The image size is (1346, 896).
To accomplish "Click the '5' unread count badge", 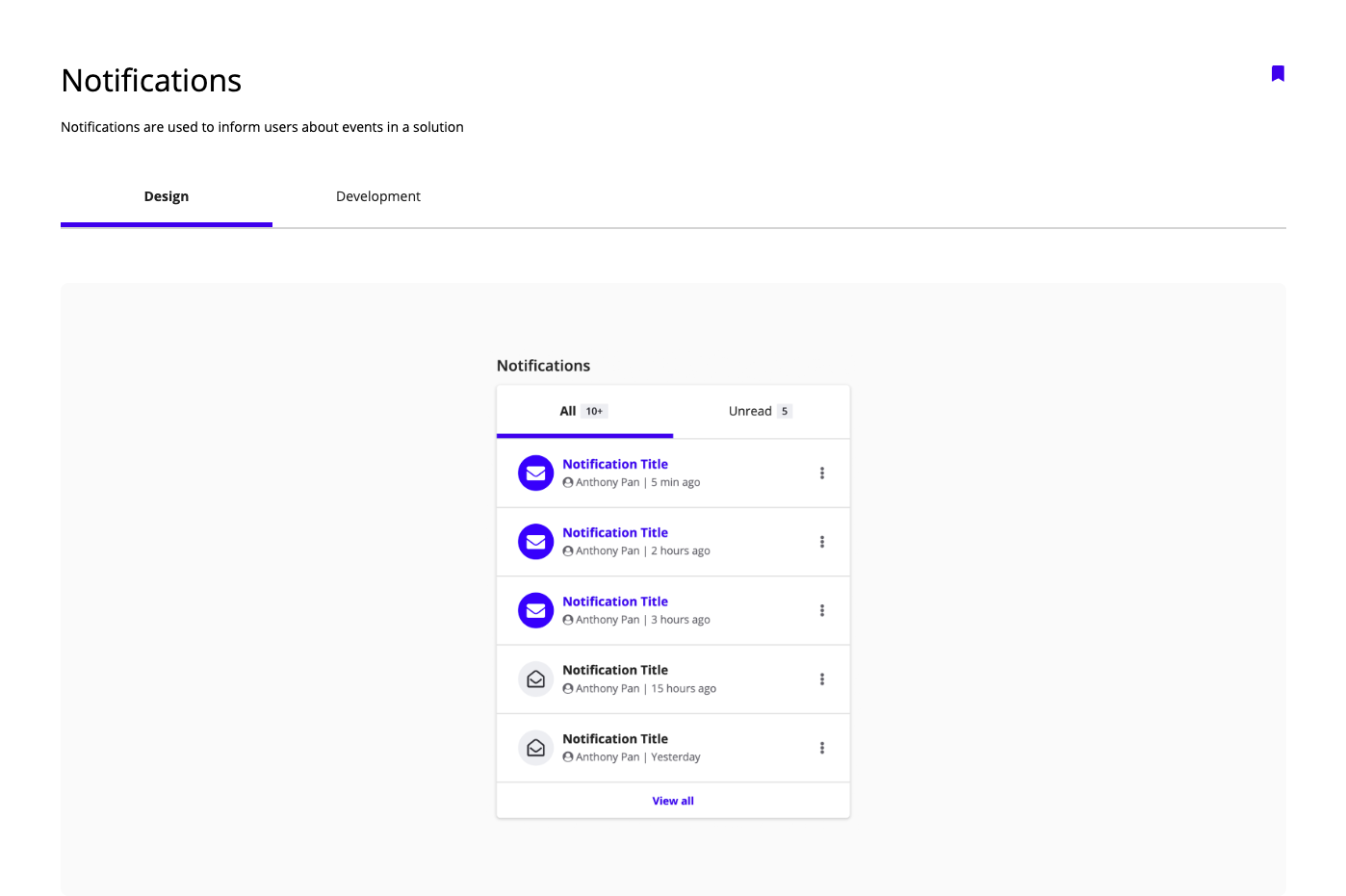I will tap(785, 411).
